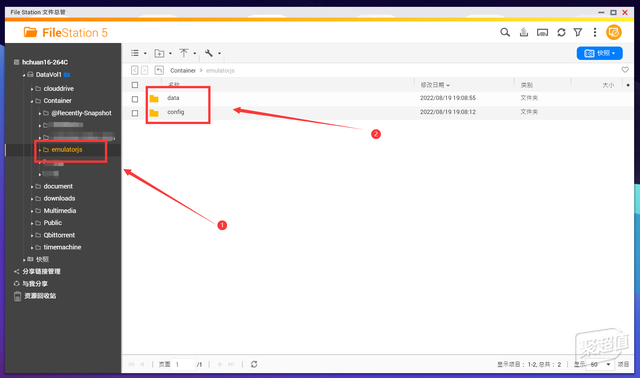
Task: Collapse the Container tree node arrow
Action: pyautogui.click(x=32, y=101)
